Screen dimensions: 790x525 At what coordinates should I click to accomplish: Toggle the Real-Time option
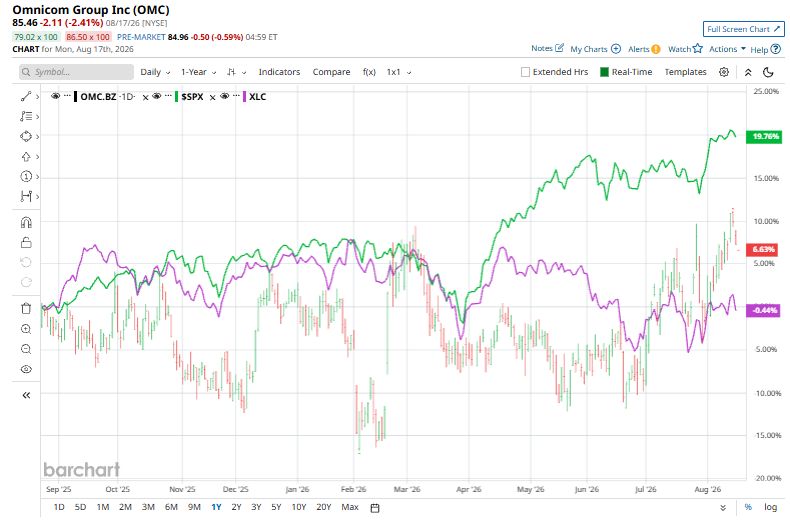[626, 72]
